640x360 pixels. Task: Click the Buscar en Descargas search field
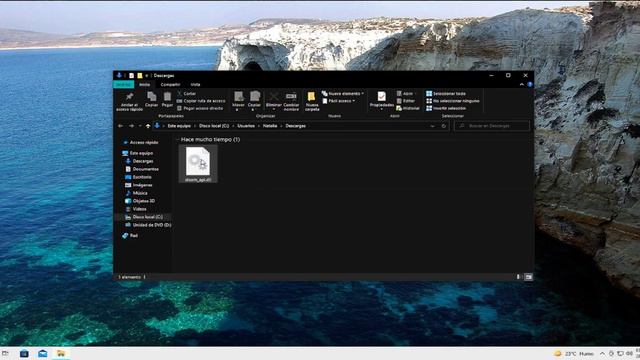click(492, 126)
